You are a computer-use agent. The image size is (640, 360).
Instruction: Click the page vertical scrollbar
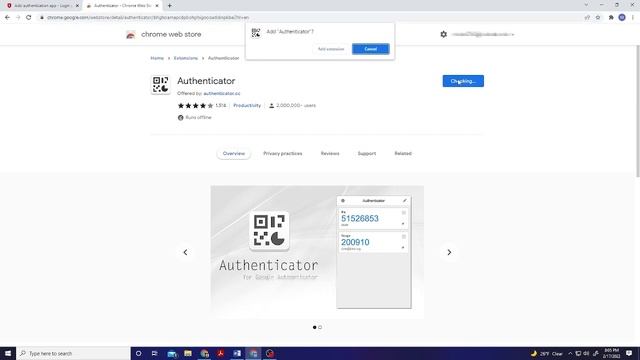coord(638,111)
